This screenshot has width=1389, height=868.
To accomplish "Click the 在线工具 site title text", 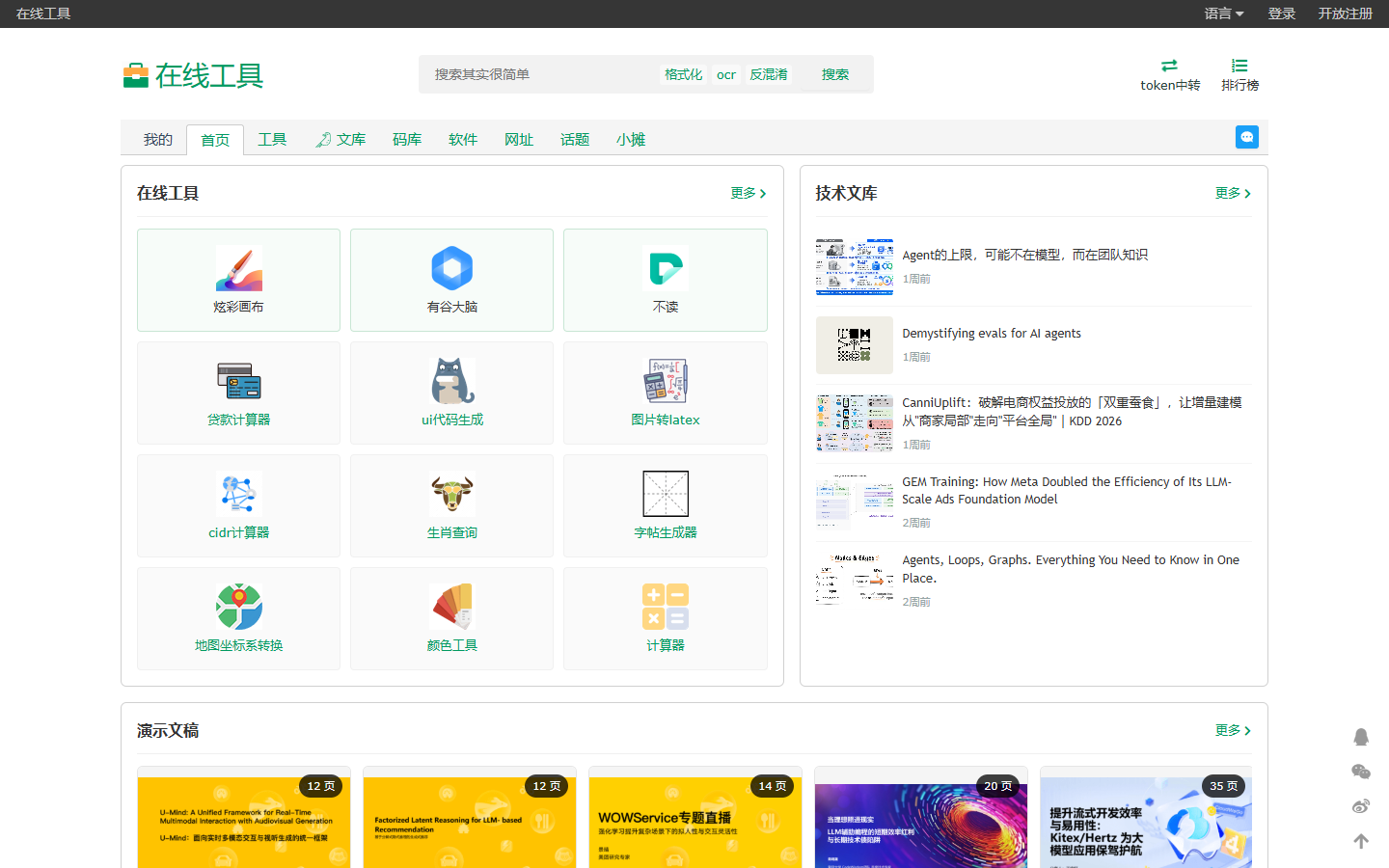I will pos(209,75).
